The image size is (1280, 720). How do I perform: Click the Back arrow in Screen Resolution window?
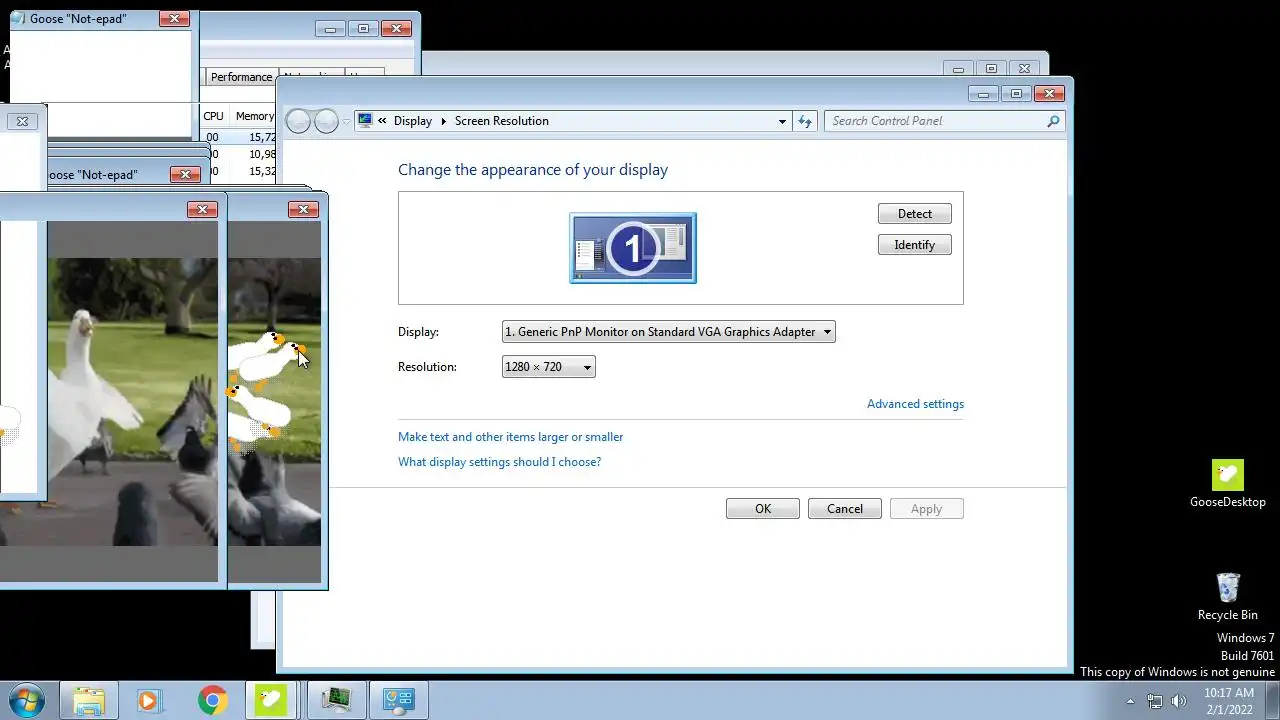298,121
